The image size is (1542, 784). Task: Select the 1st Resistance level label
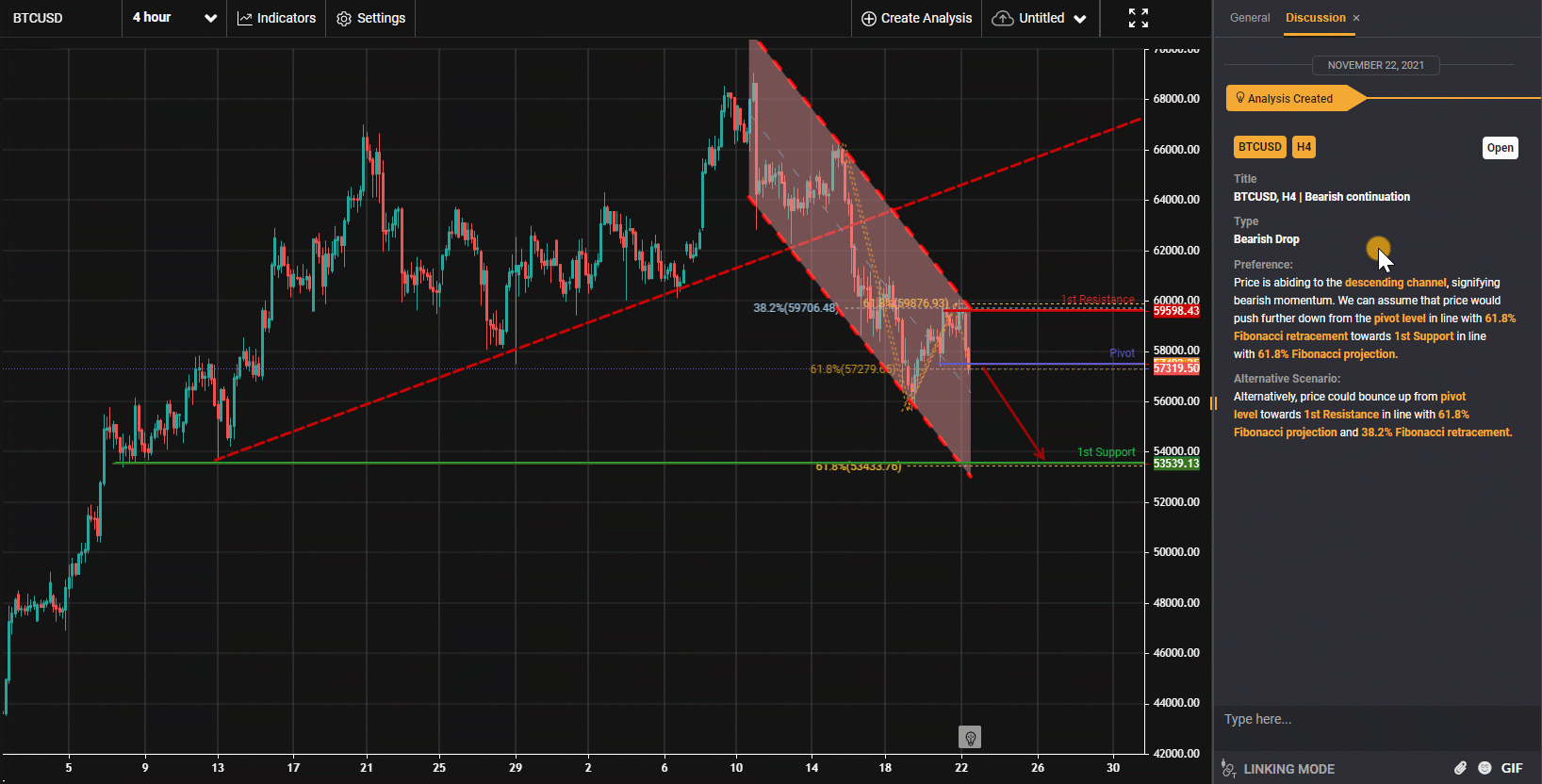coord(1098,300)
